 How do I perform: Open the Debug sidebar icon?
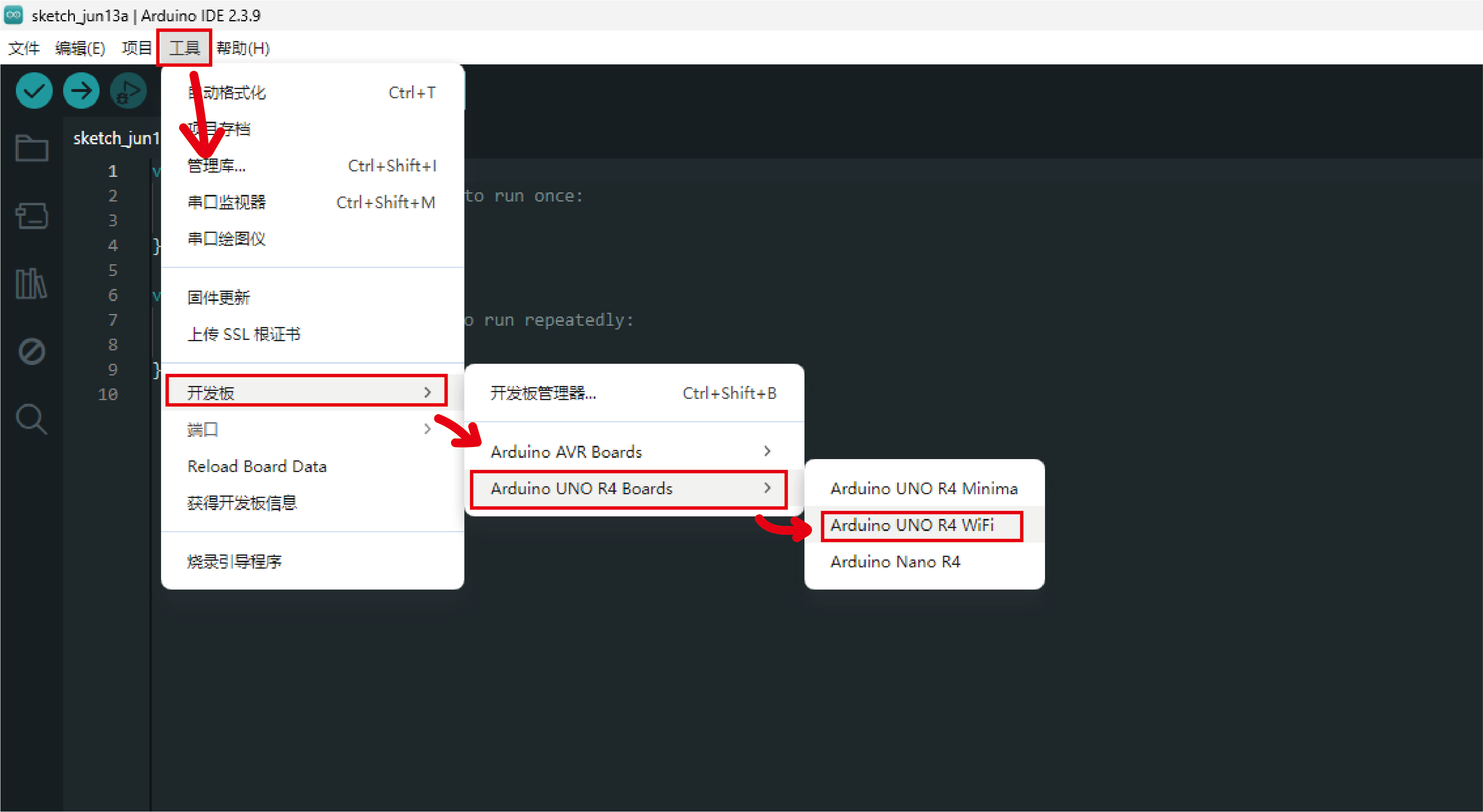[x=32, y=351]
